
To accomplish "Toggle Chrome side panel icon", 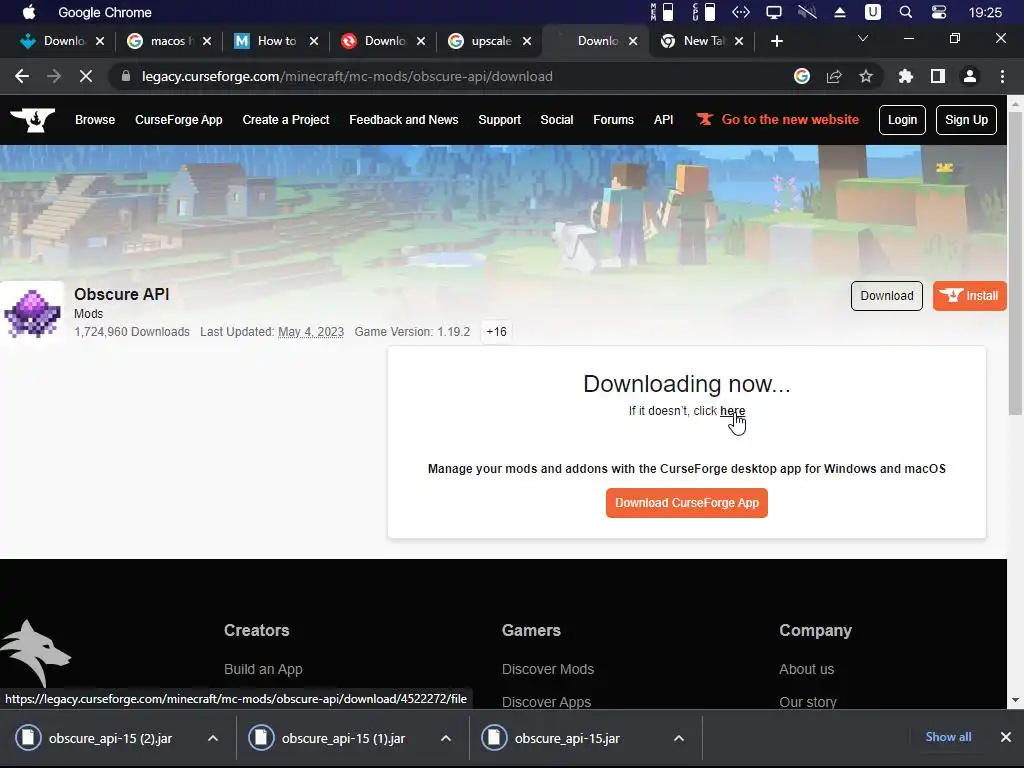I will (938, 76).
